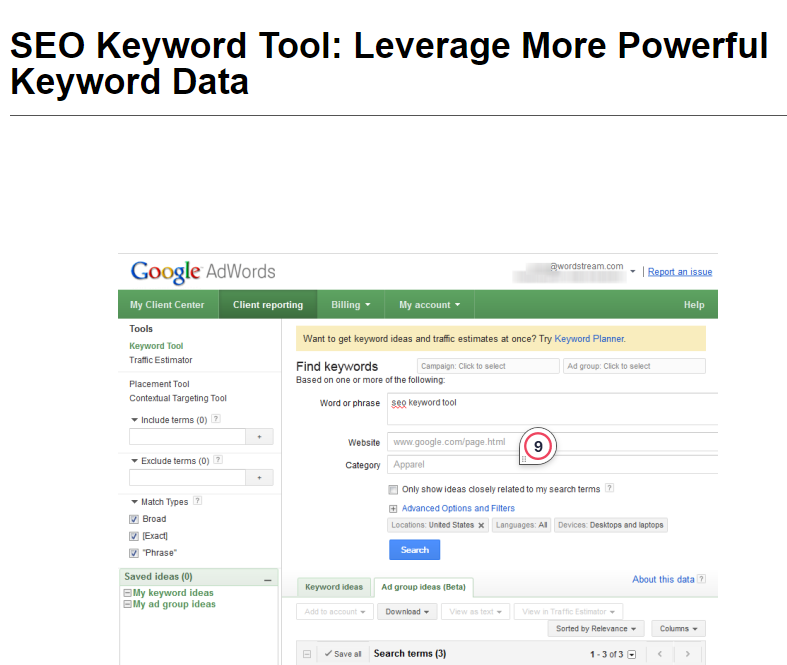Toggle the Broad match type checkbox
787x665 pixels.
[x=134, y=519]
